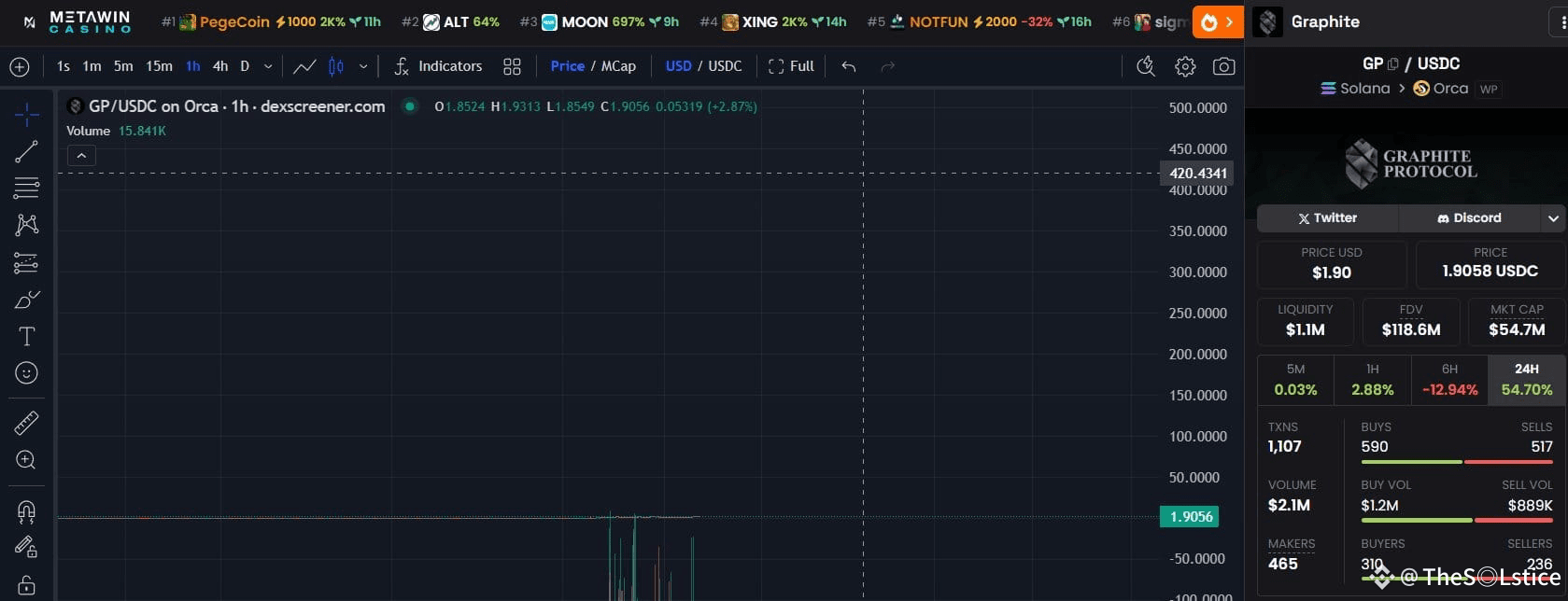Select the crosshair cursor tool

click(x=26, y=115)
